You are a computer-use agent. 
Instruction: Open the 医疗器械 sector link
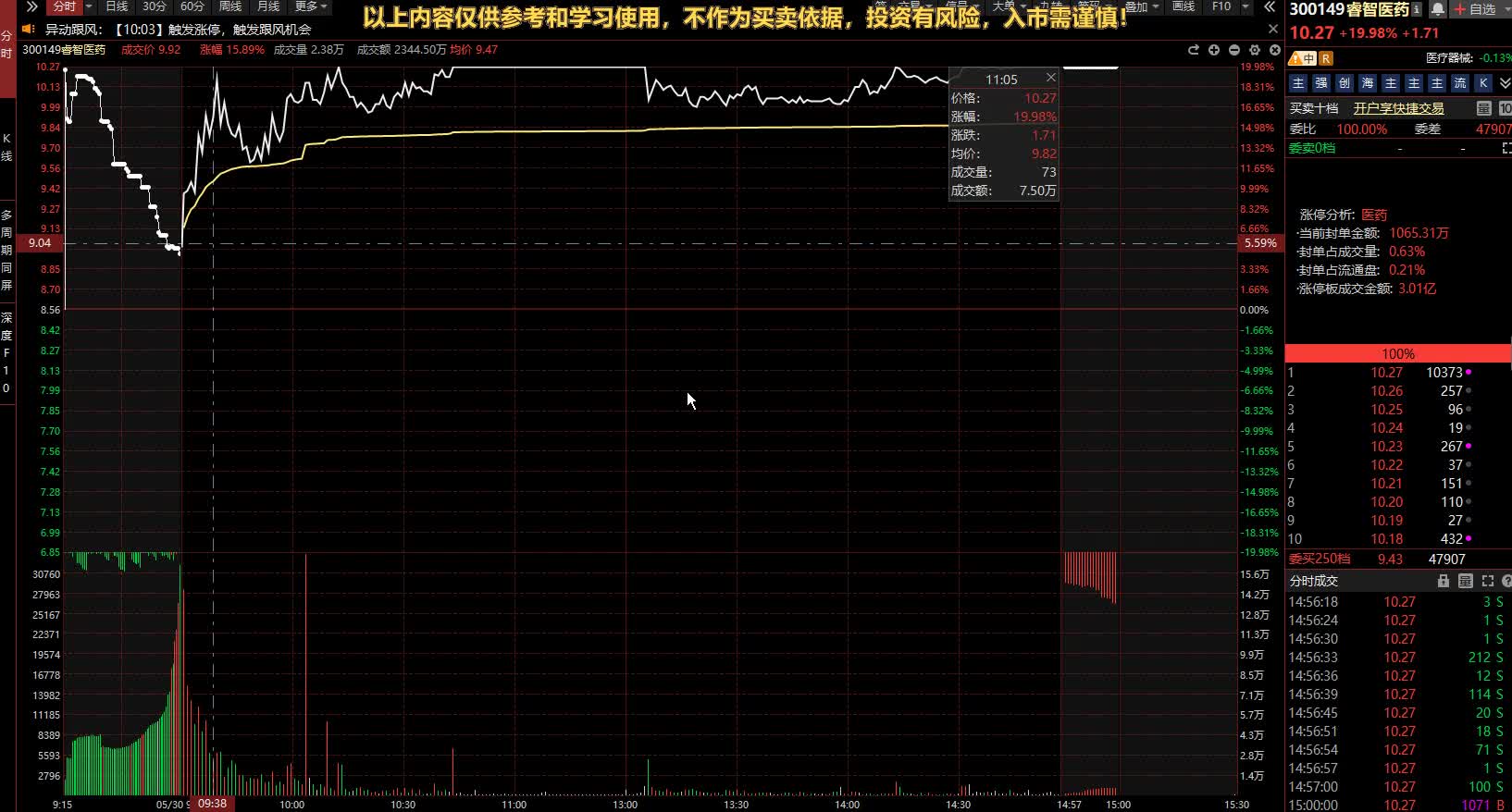coord(1449,58)
